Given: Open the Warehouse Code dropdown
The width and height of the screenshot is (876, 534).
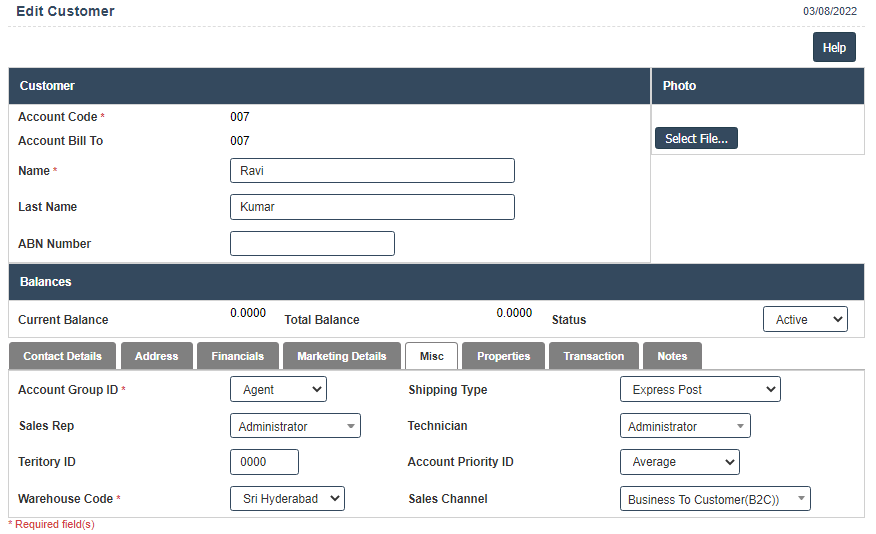Looking at the screenshot, I should tap(287, 499).
